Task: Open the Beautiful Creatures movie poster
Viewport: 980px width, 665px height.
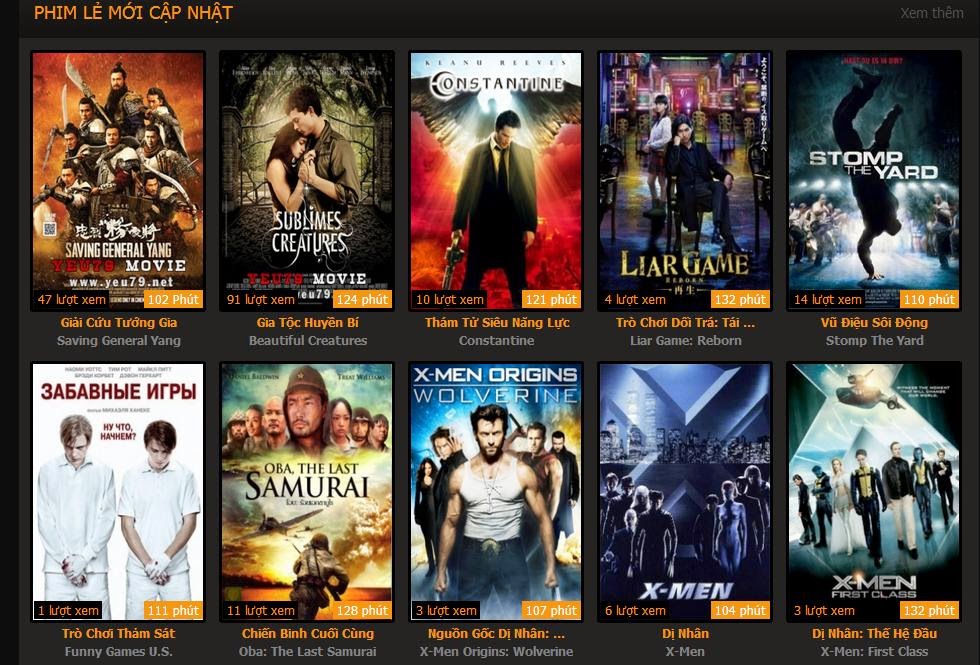Action: (307, 180)
